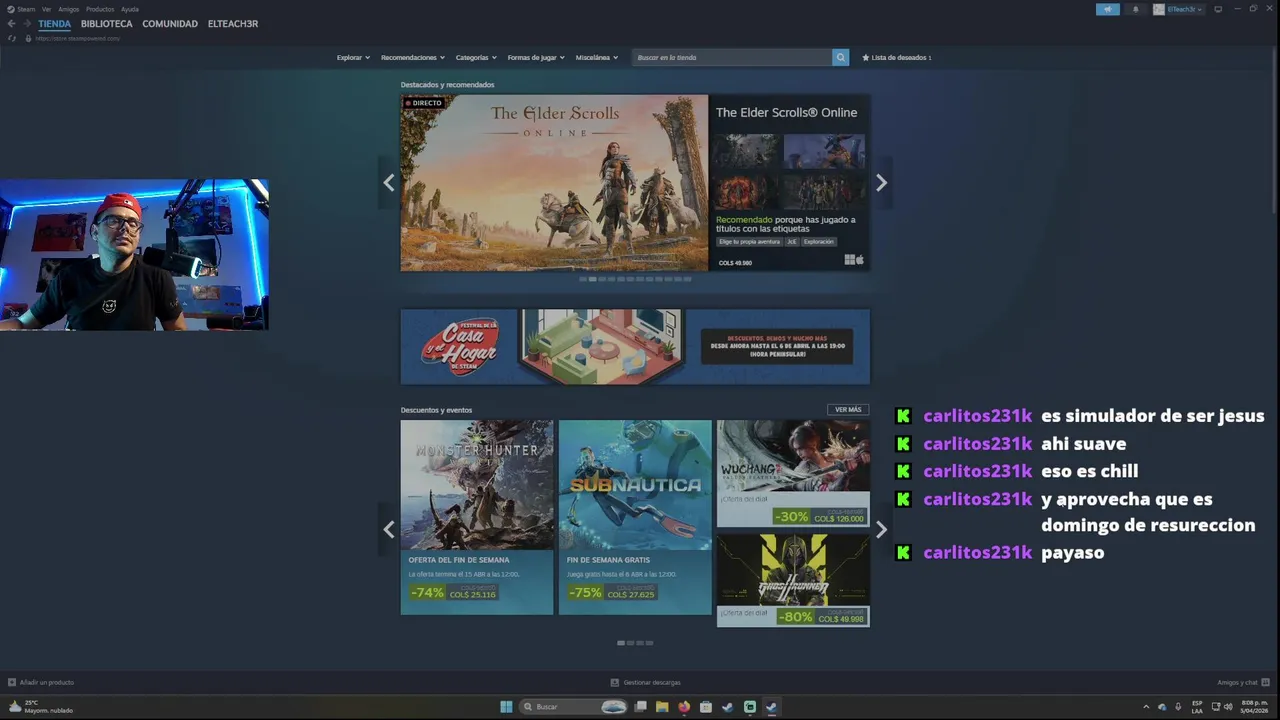Viewport: 1280px width, 720px height.
Task: Click the Gestionar descargas download icon
Action: tap(615, 682)
